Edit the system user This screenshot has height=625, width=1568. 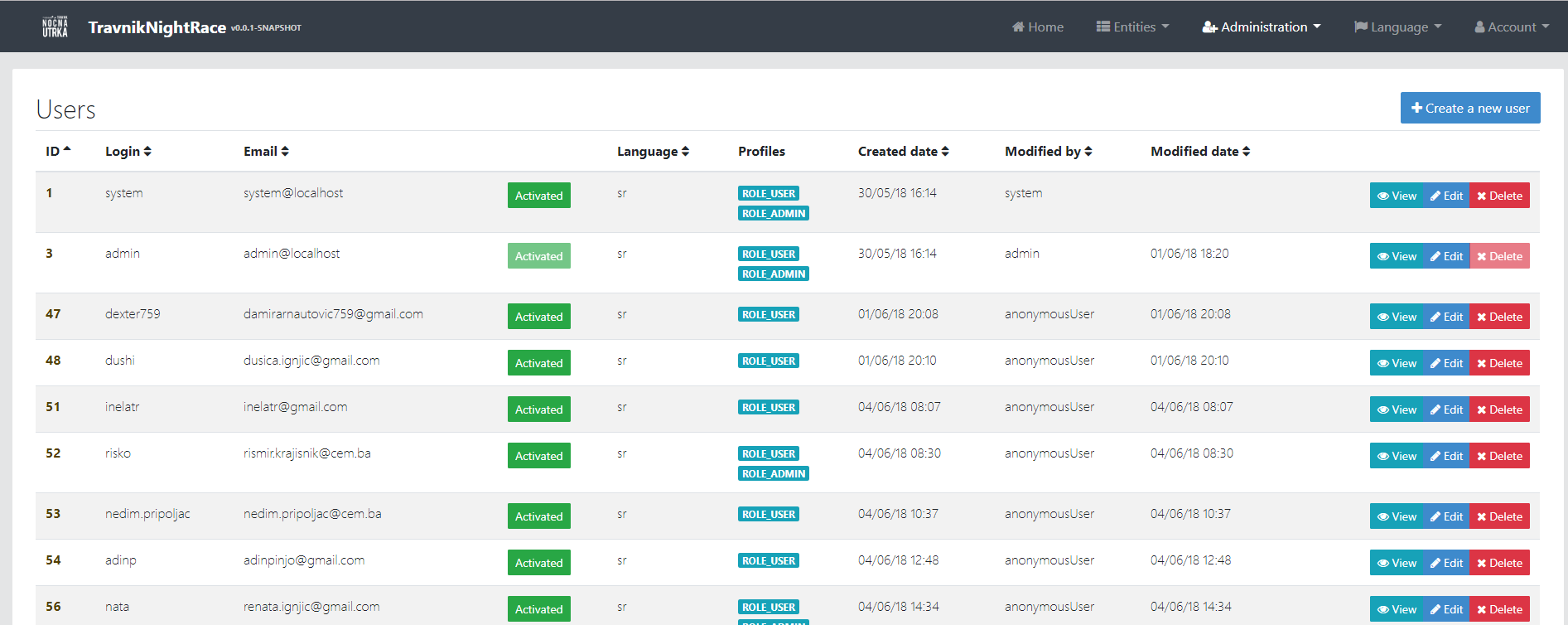click(x=1446, y=196)
